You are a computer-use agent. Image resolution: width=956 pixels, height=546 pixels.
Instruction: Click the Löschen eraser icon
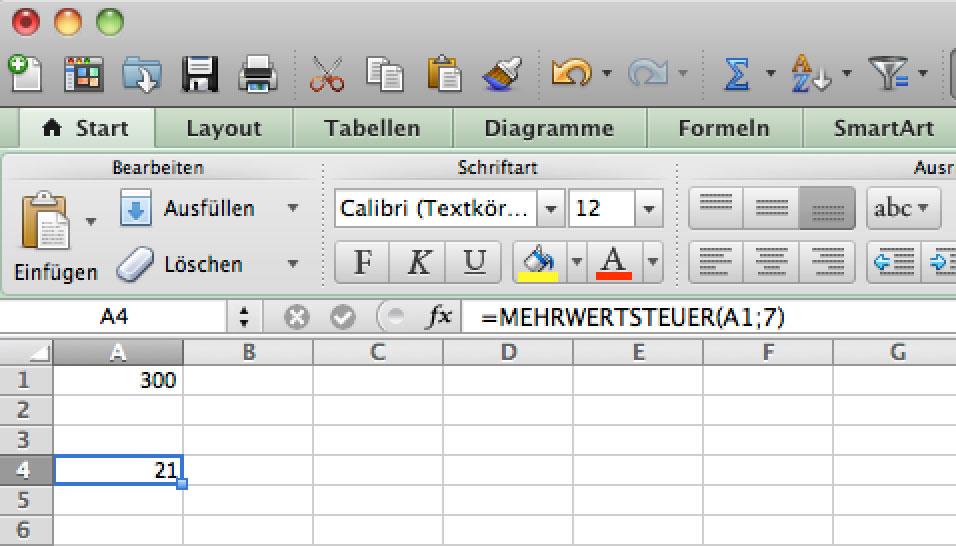click(135, 264)
